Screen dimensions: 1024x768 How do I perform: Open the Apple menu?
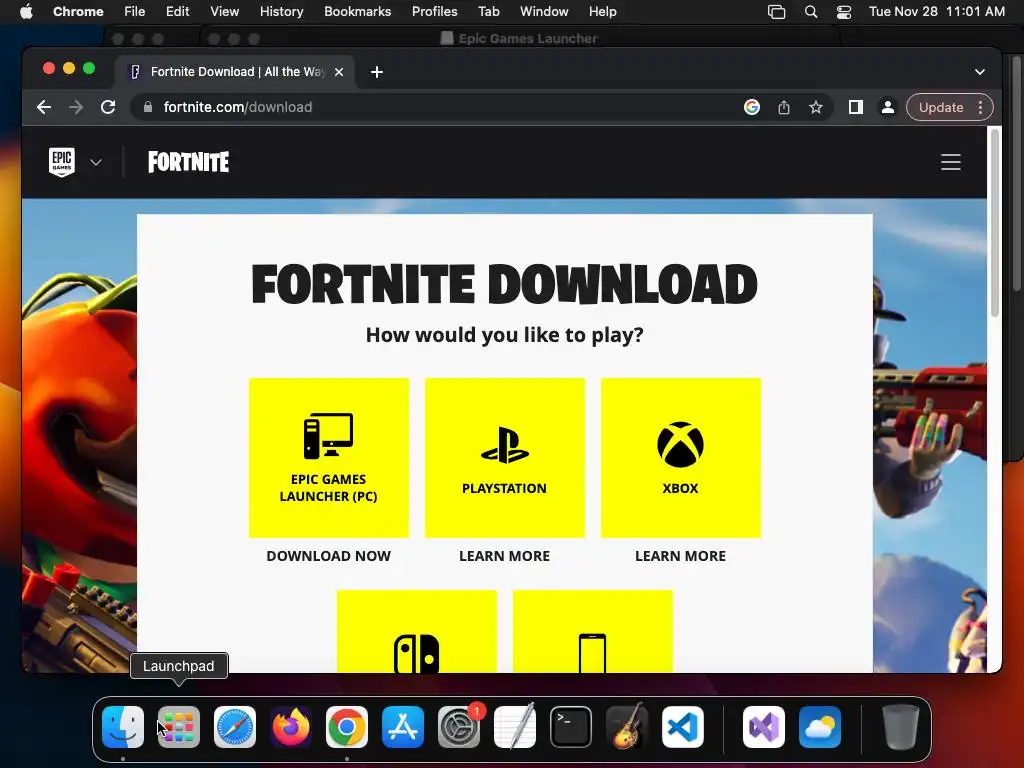tap(26, 12)
